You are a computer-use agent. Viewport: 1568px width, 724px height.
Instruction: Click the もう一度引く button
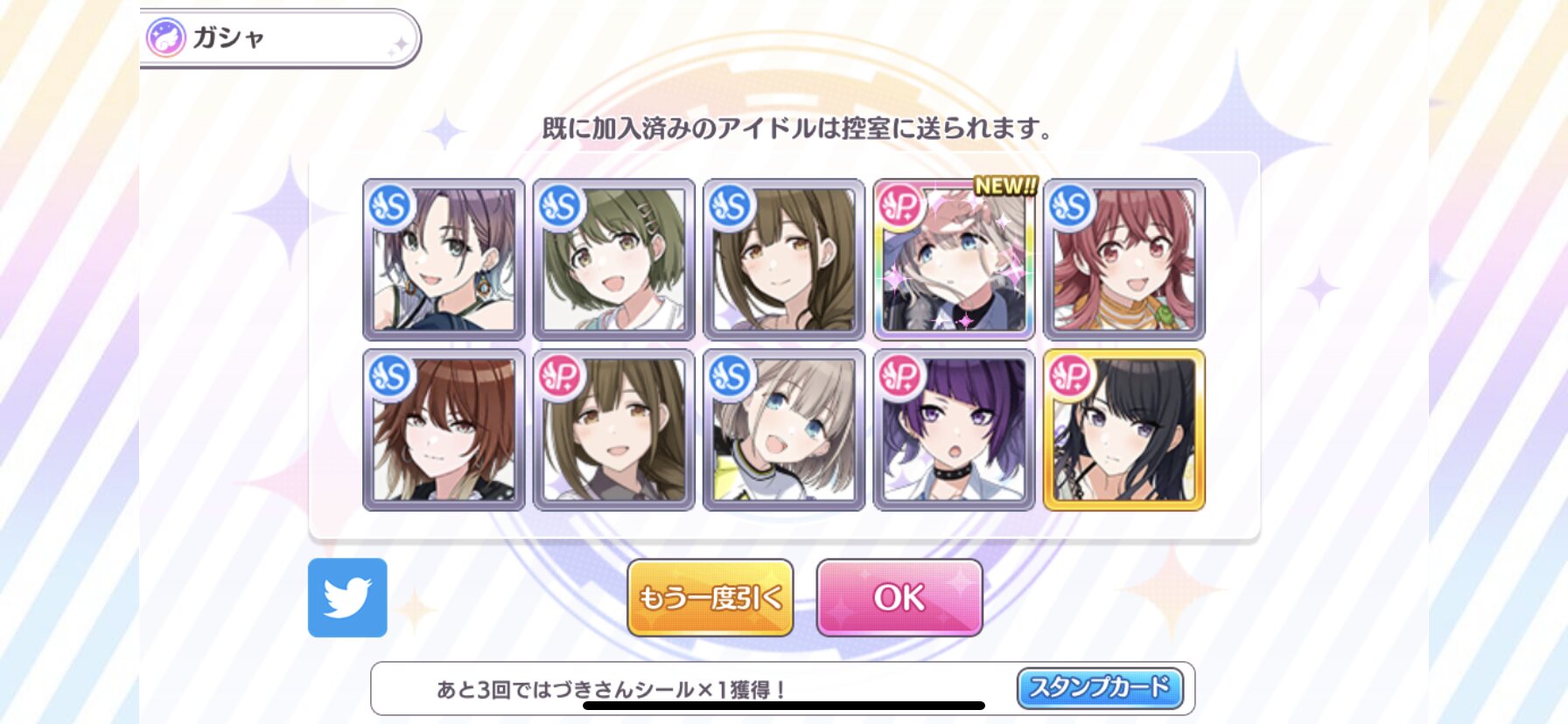pyautogui.click(x=710, y=598)
